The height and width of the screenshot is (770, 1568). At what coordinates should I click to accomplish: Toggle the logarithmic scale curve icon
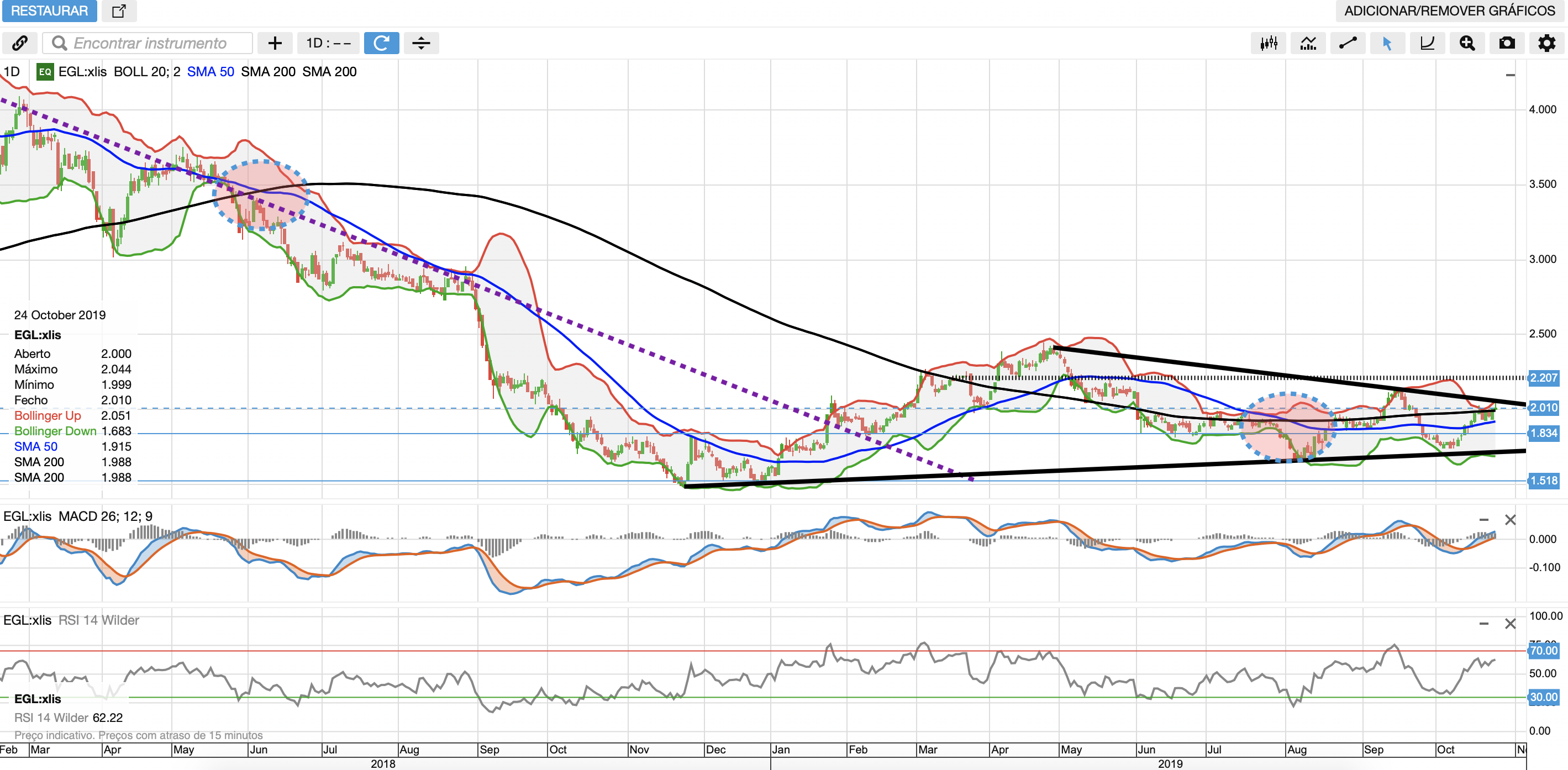1427,43
